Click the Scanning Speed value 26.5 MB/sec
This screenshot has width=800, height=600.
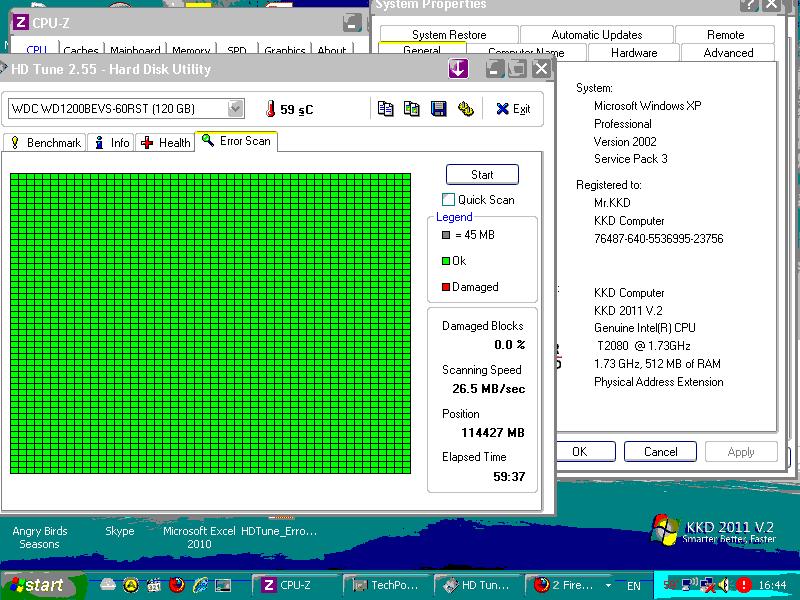point(488,389)
